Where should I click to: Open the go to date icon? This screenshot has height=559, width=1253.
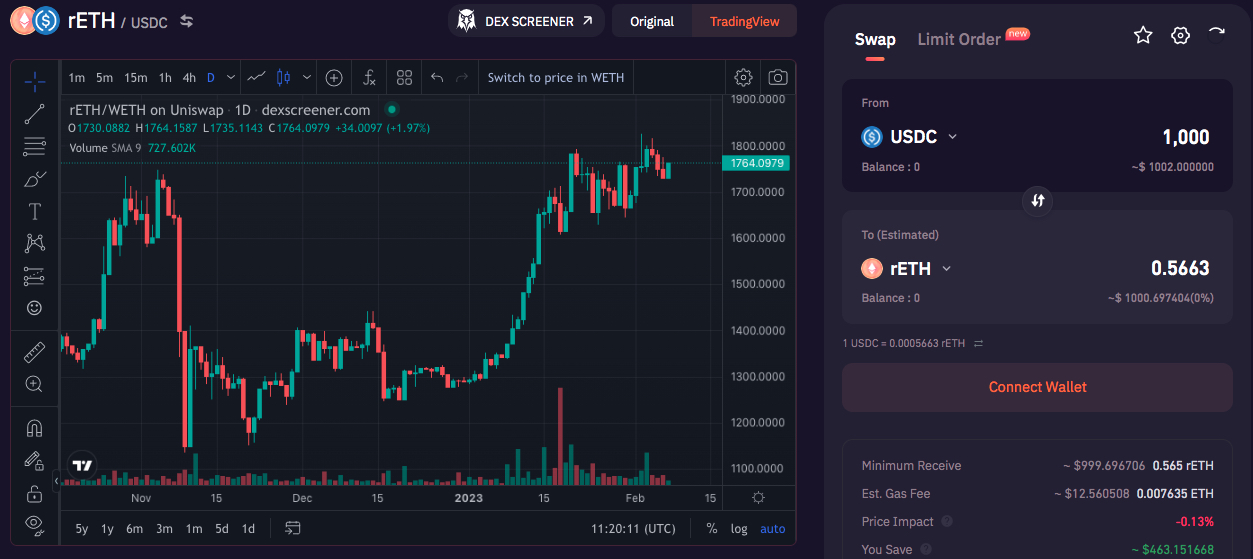[293, 528]
